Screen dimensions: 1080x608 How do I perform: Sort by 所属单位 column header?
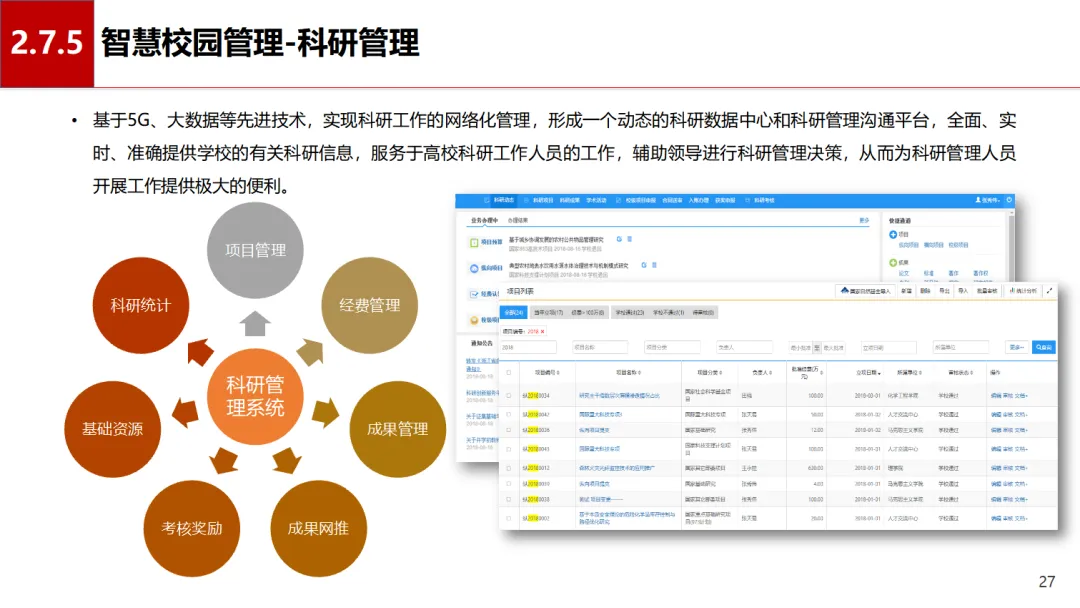(x=909, y=373)
